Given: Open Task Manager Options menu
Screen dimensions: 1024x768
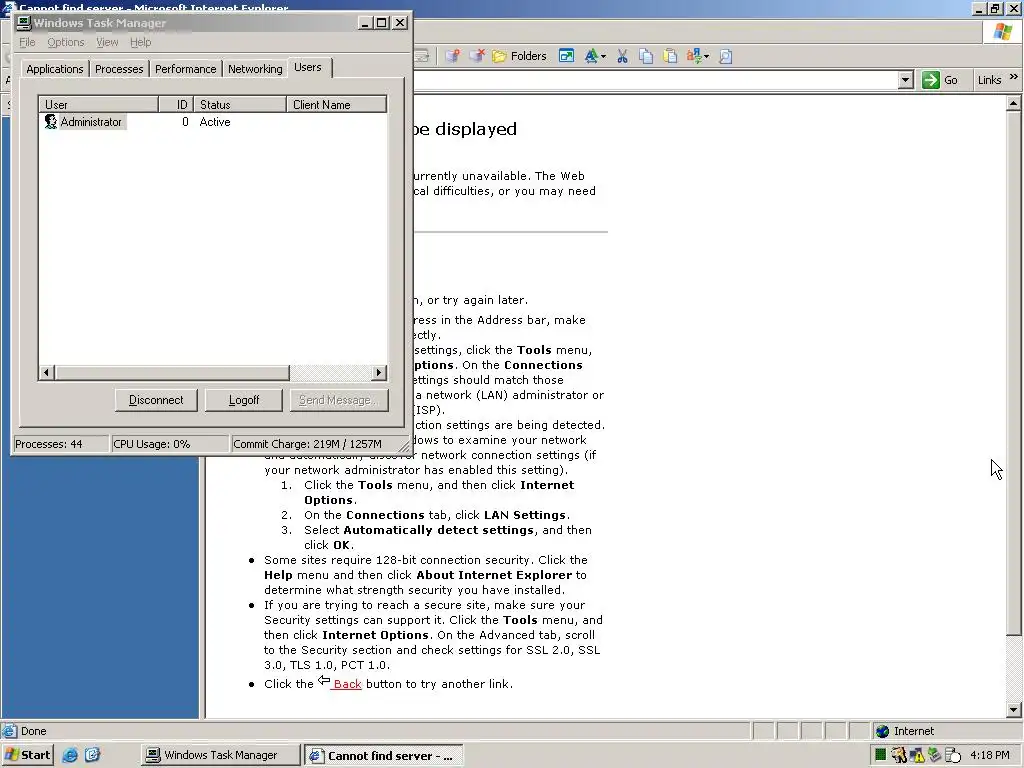Looking at the screenshot, I should coord(65,42).
